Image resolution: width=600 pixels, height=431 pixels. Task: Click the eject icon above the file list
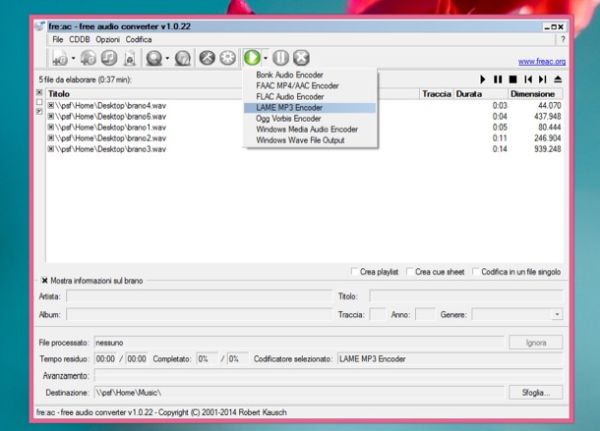coord(558,79)
